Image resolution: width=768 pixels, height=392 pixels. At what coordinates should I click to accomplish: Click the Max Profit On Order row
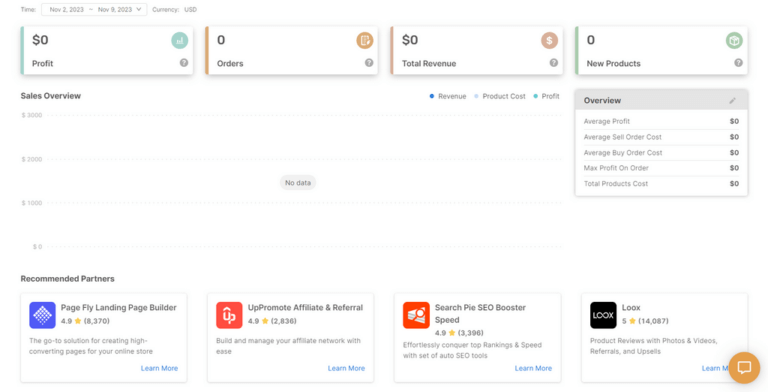point(661,168)
